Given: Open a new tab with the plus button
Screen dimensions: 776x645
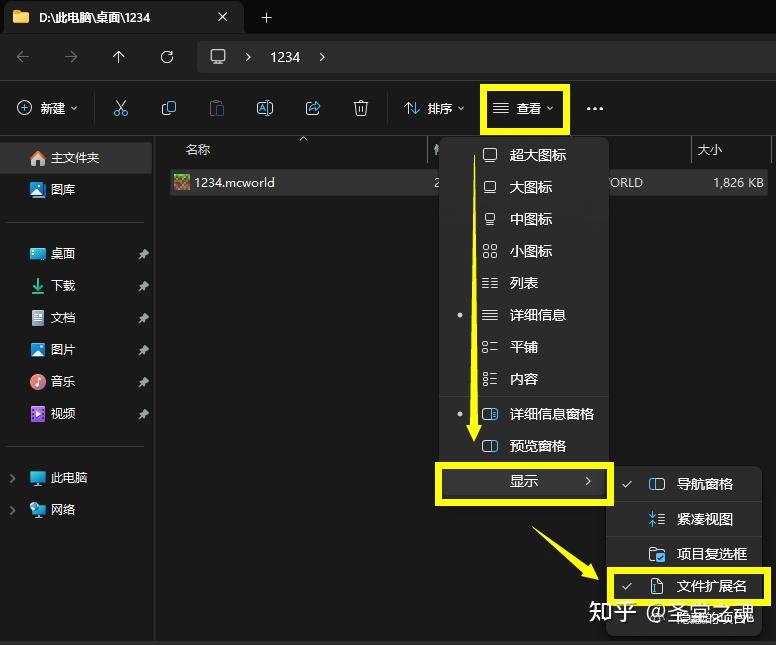Looking at the screenshot, I should [x=266, y=18].
